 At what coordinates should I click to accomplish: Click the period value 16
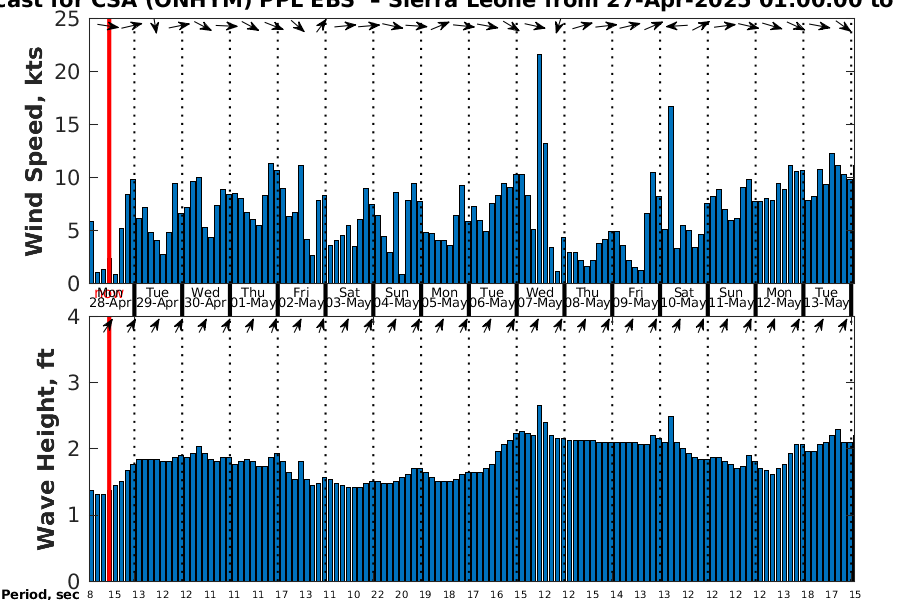coord(497,595)
